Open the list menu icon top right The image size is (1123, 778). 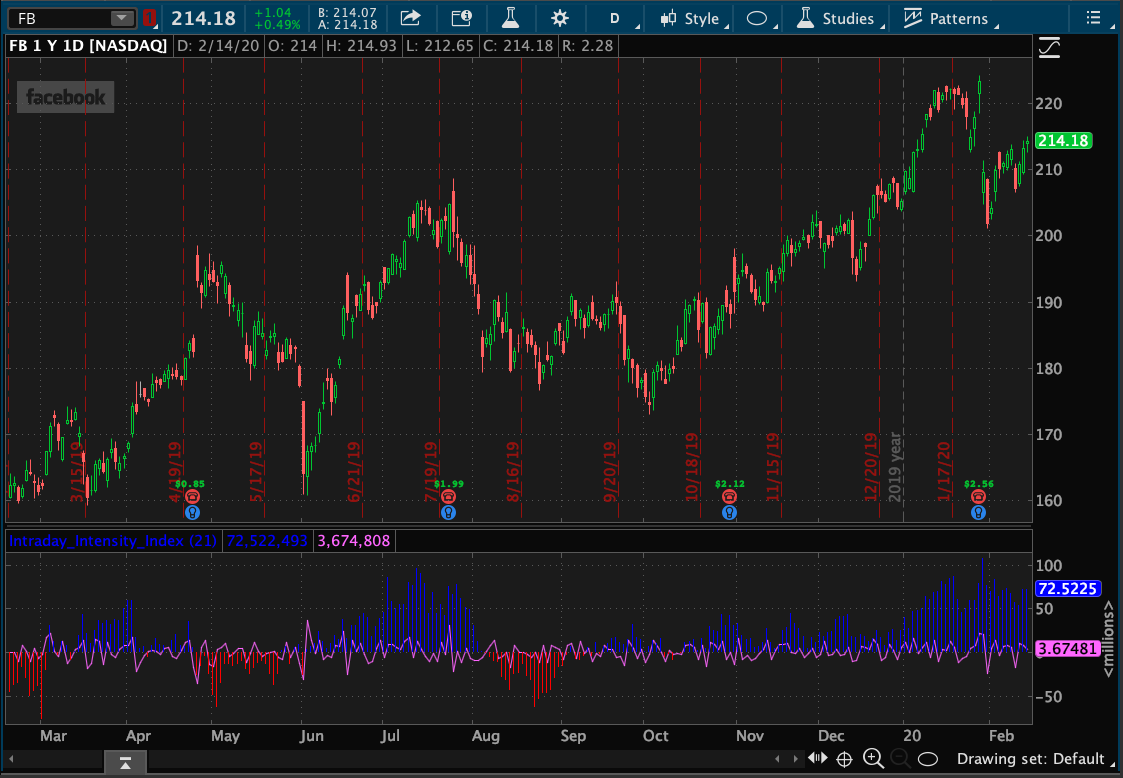1093,18
